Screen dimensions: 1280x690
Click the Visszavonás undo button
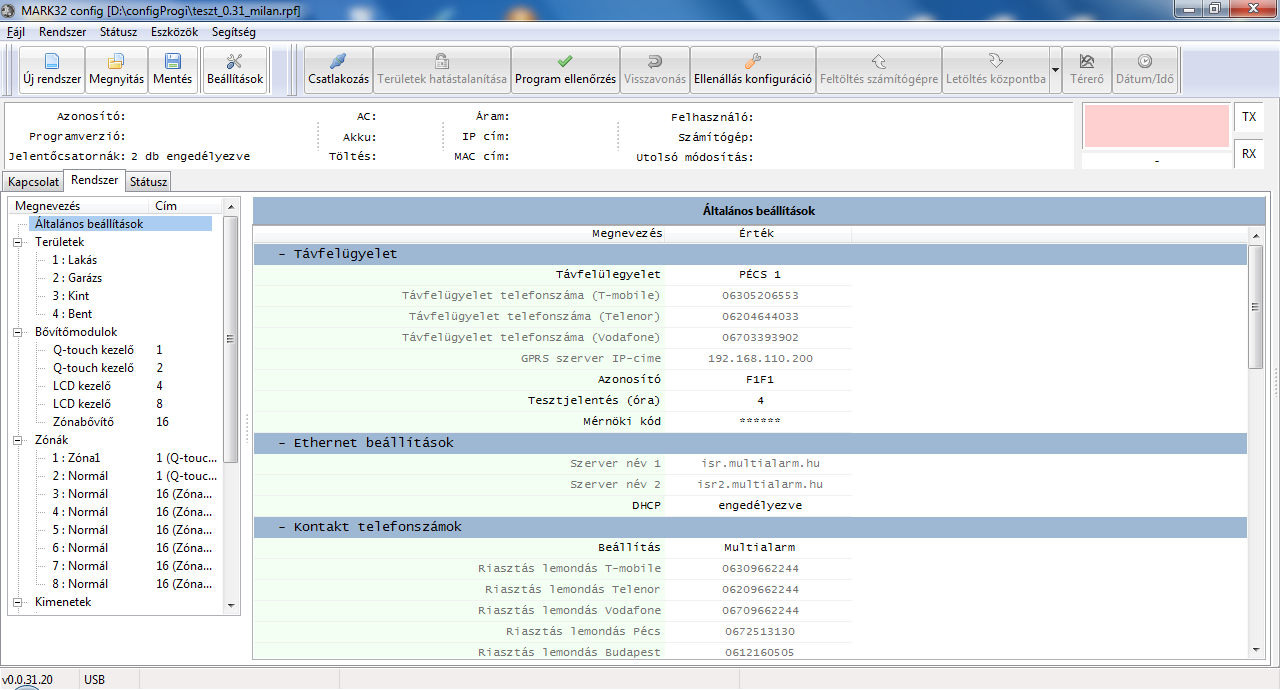[x=655, y=70]
